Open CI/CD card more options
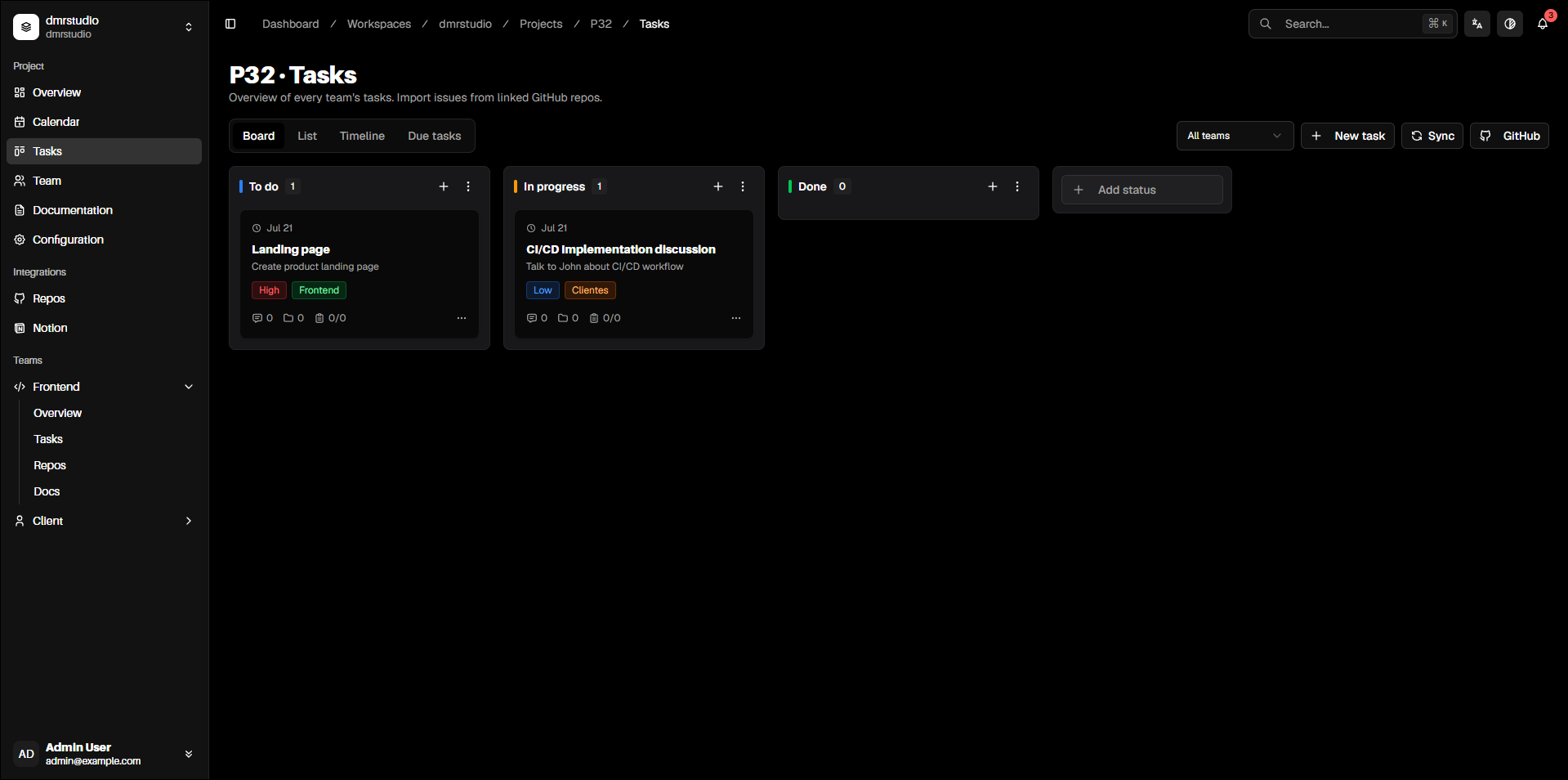This screenshot has width=1568, height=780. [x=736, y=318]
